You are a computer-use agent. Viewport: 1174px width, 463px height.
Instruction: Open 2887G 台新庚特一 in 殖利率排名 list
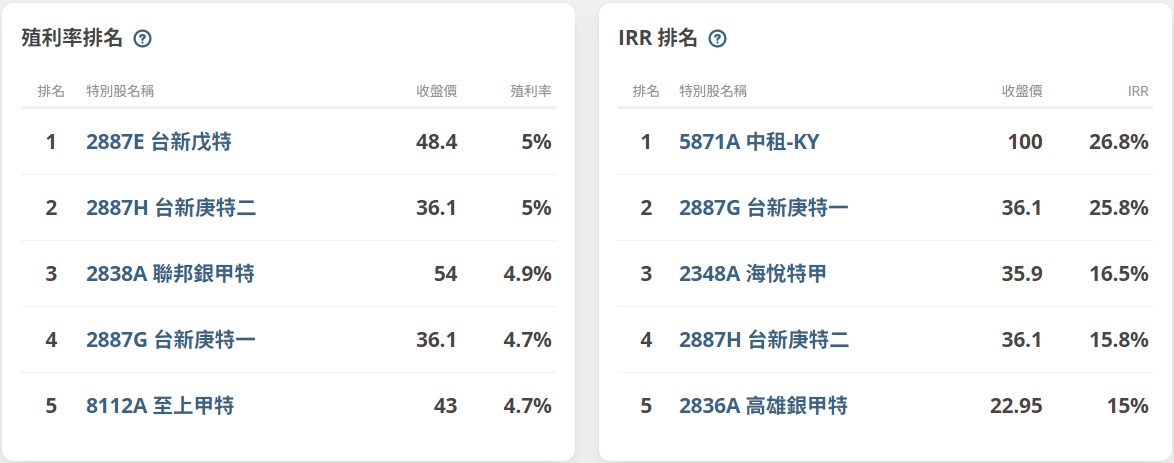pos(171,339)
